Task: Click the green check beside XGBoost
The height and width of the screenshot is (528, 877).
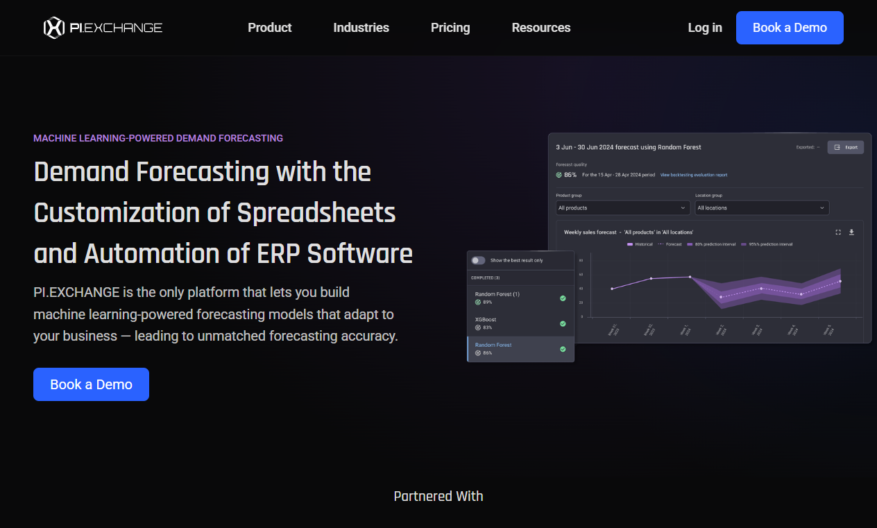Action: pyautogui.click(x=563, y=324)
